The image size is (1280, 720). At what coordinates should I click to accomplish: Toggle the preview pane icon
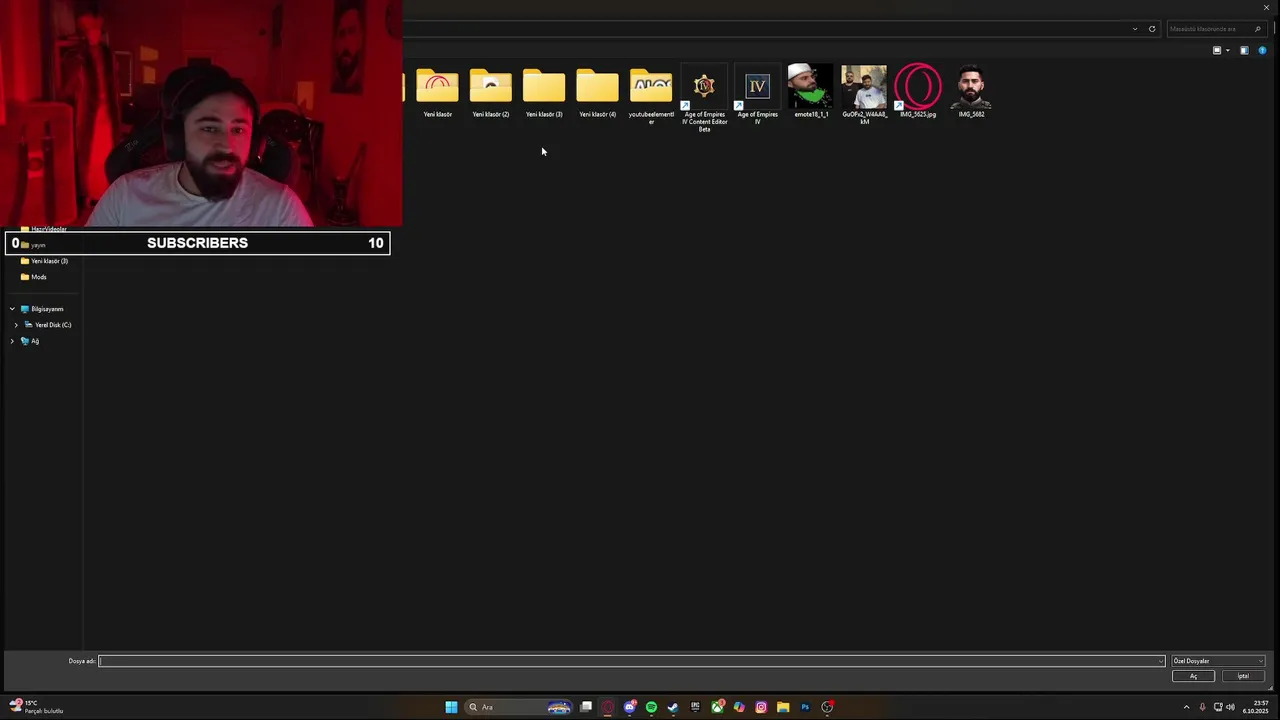(x=1244, y=50)
